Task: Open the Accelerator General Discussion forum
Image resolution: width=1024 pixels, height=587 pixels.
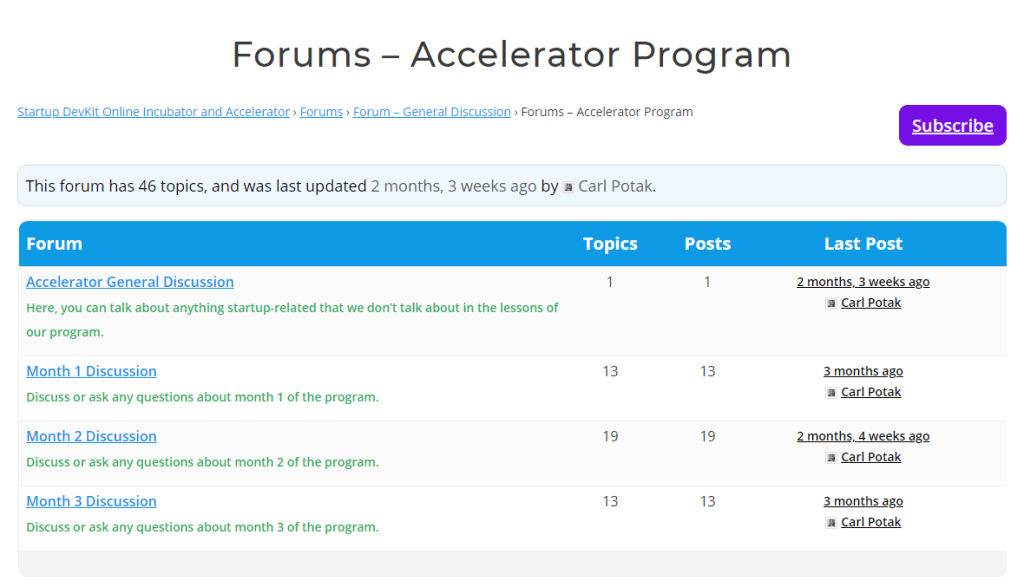Action: point(129,281)
